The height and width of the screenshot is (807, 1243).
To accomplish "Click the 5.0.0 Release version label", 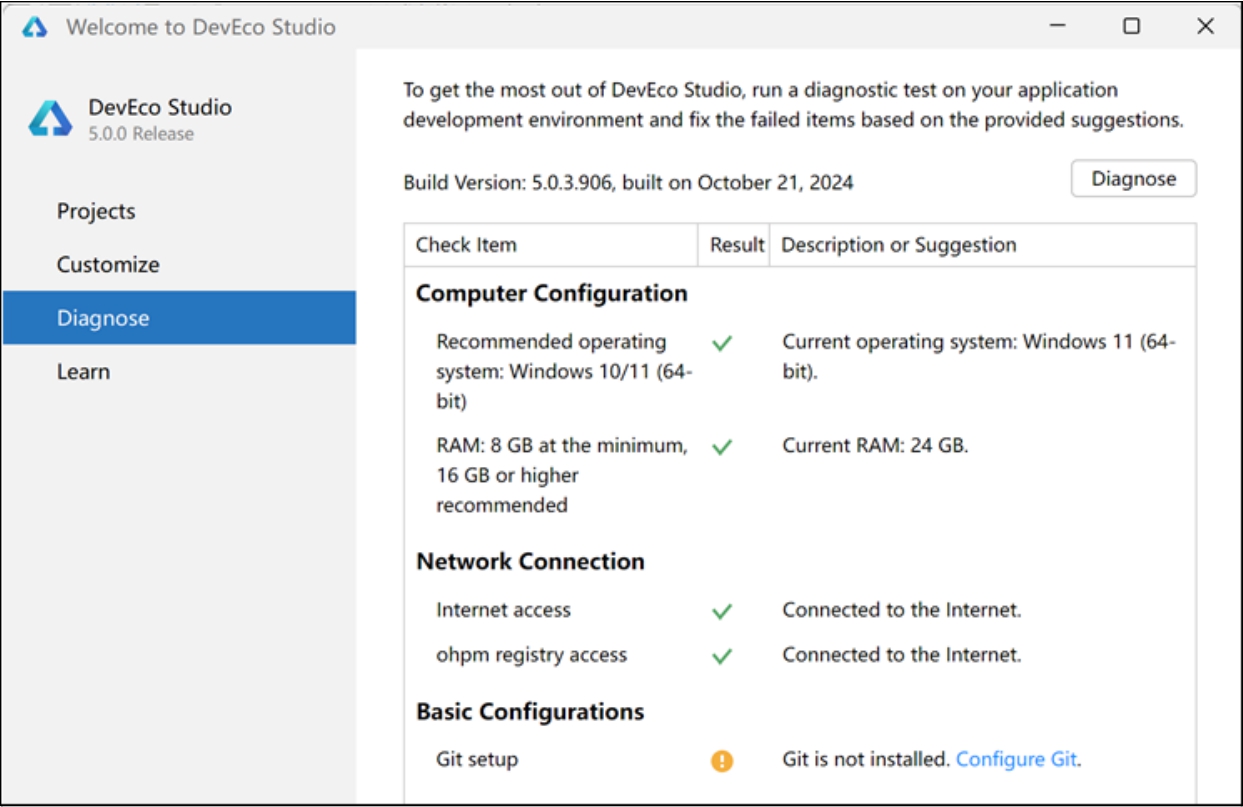I will point(141,134).
